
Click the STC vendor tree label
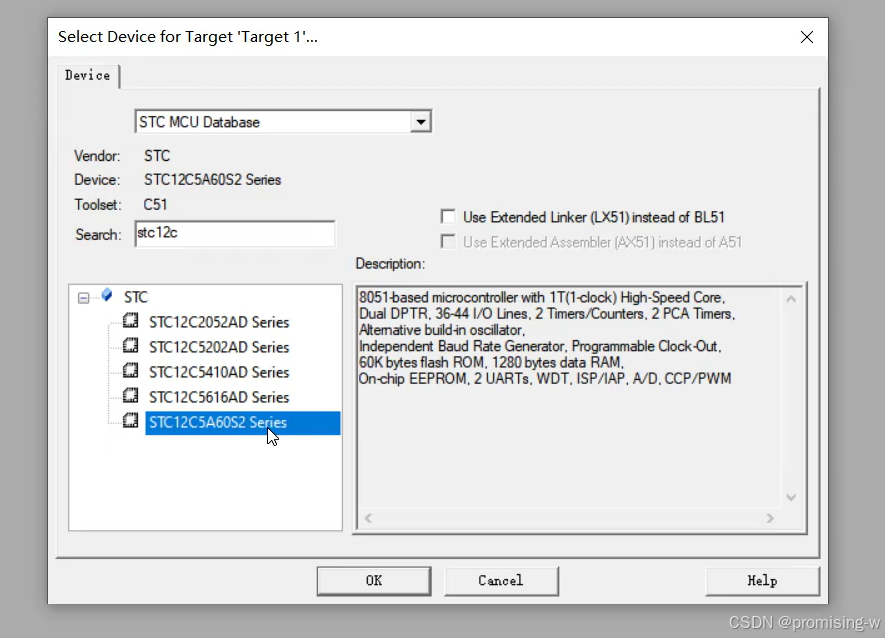[136, 297]
